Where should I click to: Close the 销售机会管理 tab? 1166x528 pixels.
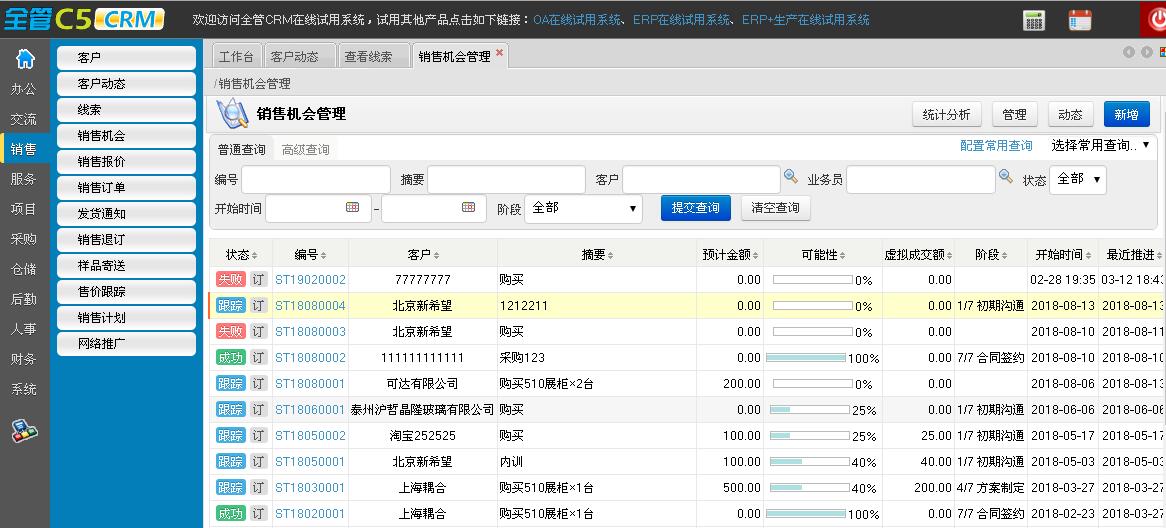point(499,52)
